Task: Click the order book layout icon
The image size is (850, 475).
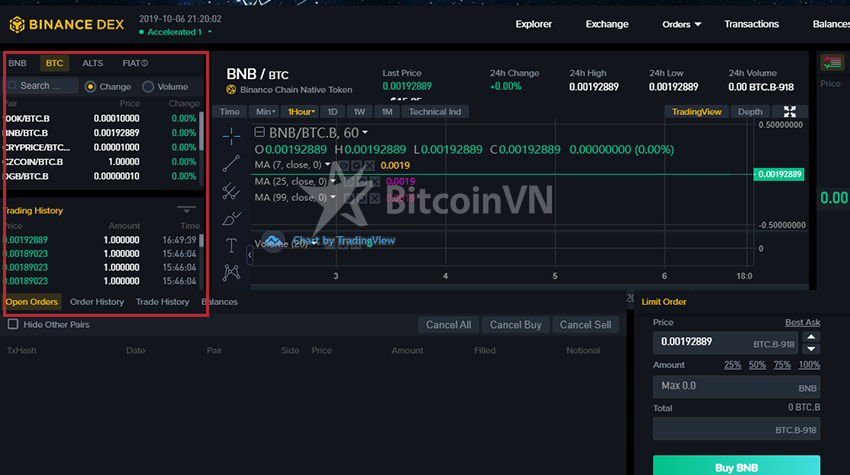Action: [832, 63]
